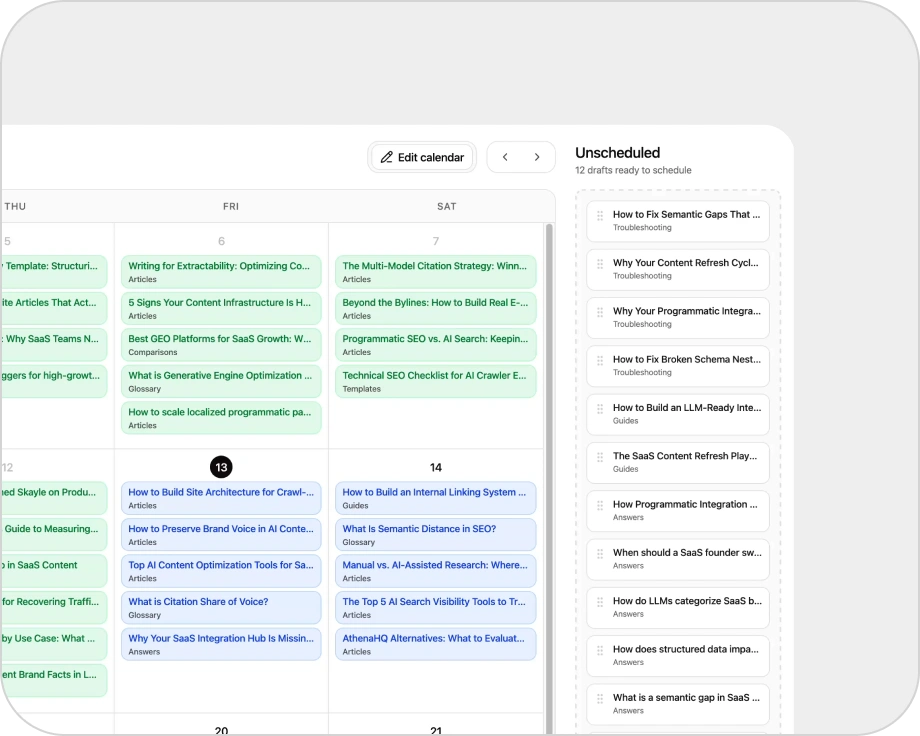920x736 pixels.
Task: Click the FRI column header
Action: (x=231, y=206)
